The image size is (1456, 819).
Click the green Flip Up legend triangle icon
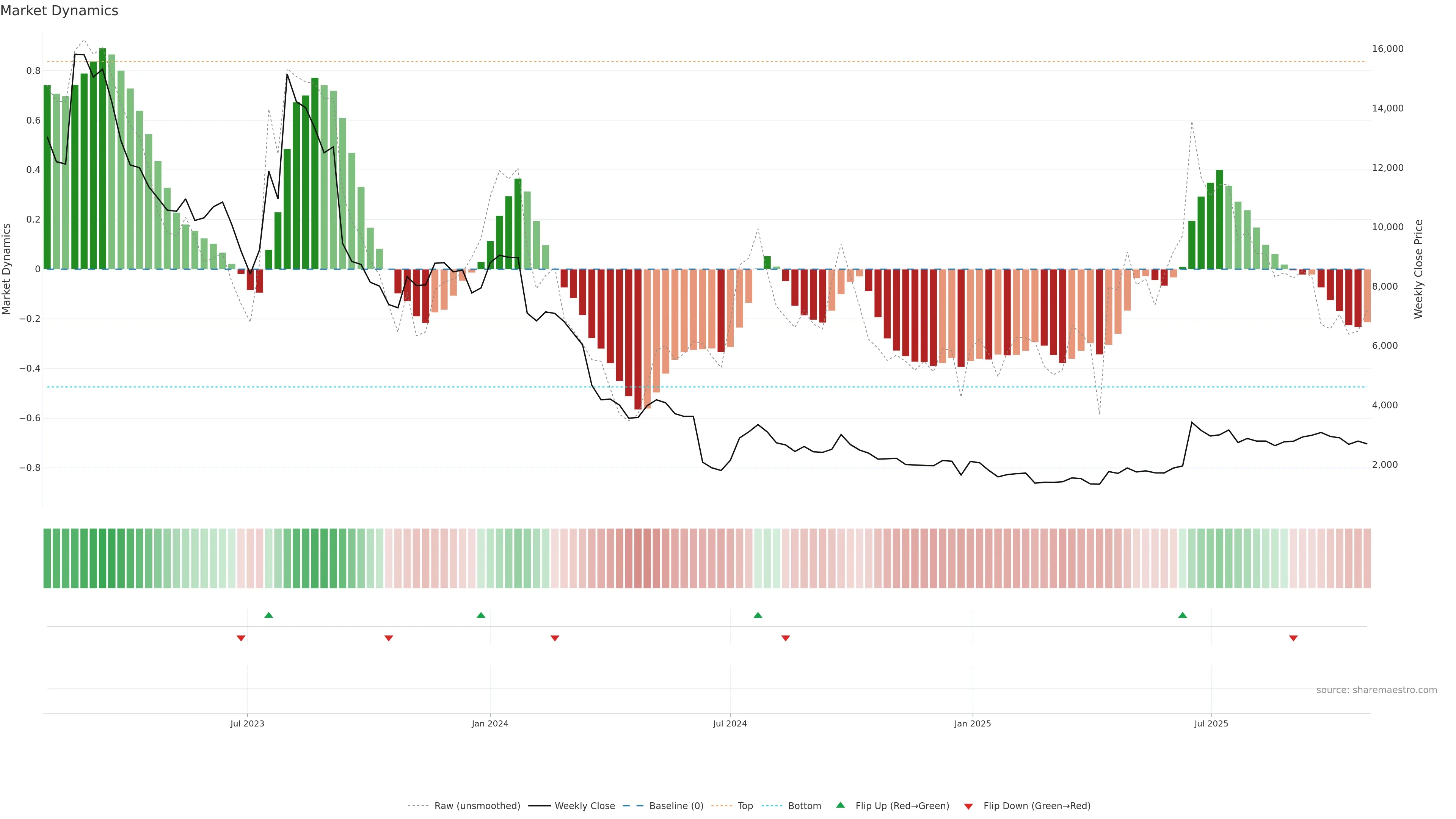click(x=841, y=805)
